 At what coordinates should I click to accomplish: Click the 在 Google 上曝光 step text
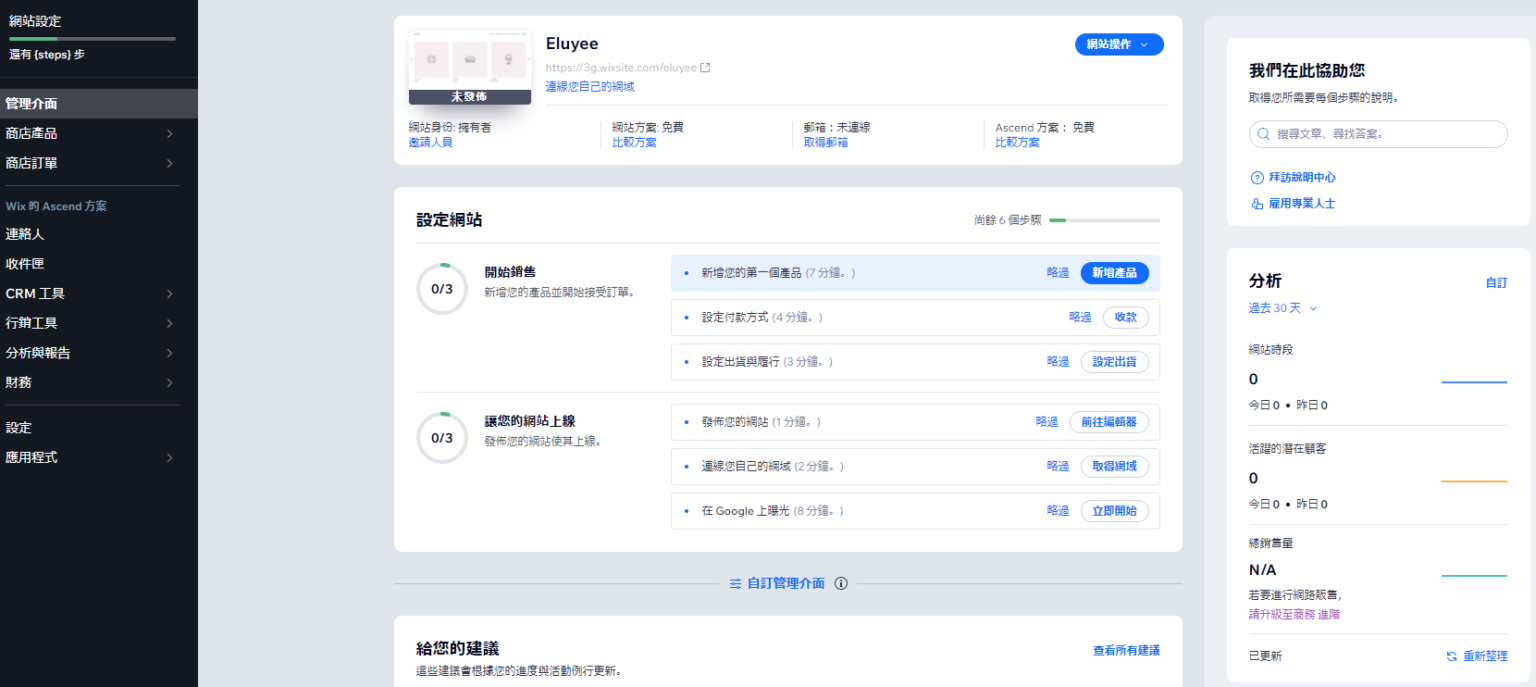[745, 510]
